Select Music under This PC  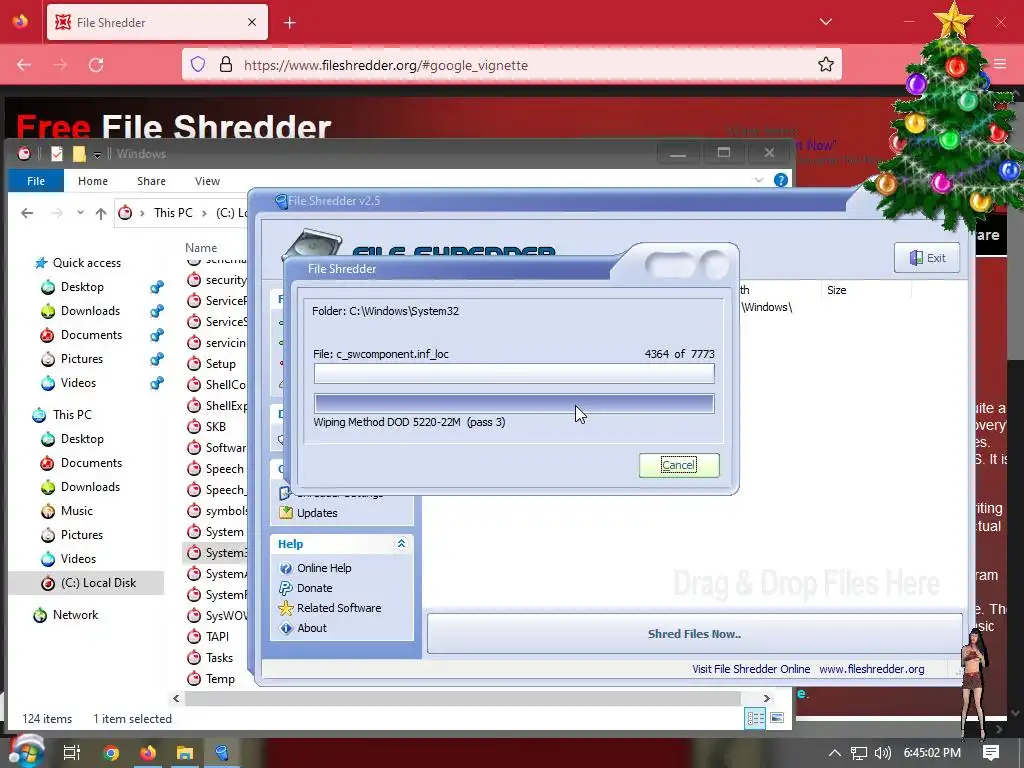click(76, 511)
